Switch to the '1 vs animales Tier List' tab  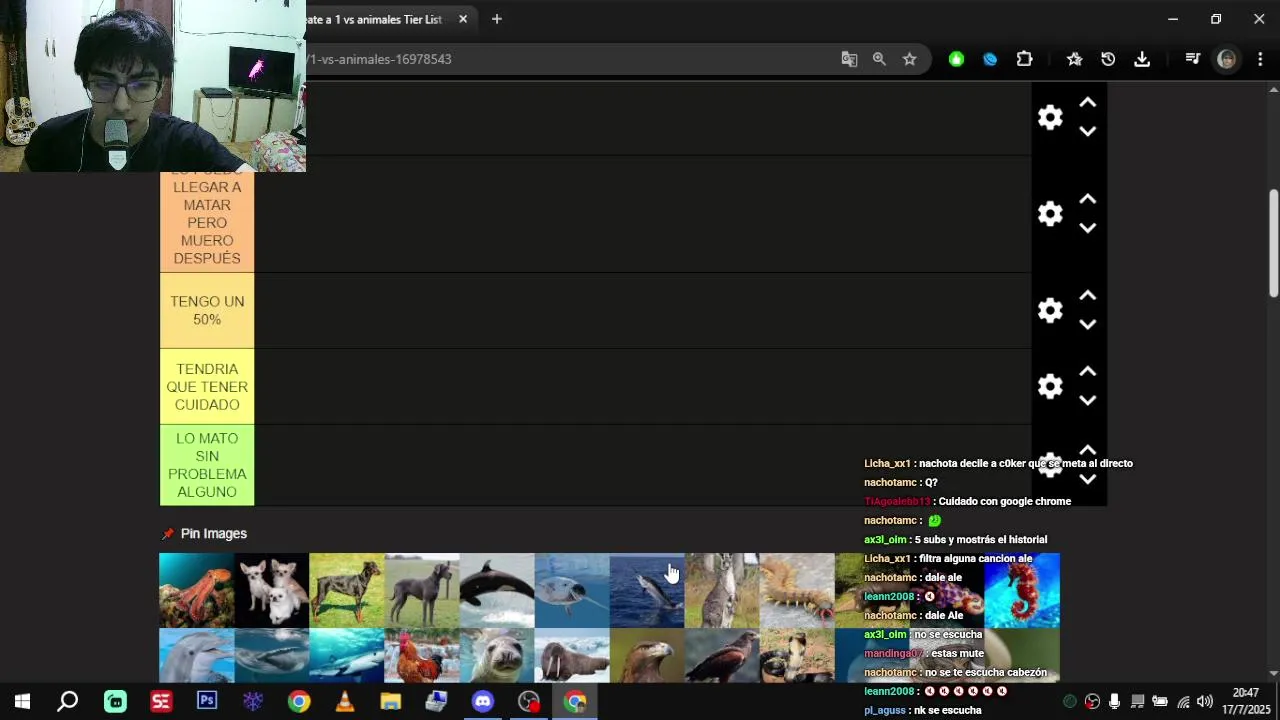(374, 19)
